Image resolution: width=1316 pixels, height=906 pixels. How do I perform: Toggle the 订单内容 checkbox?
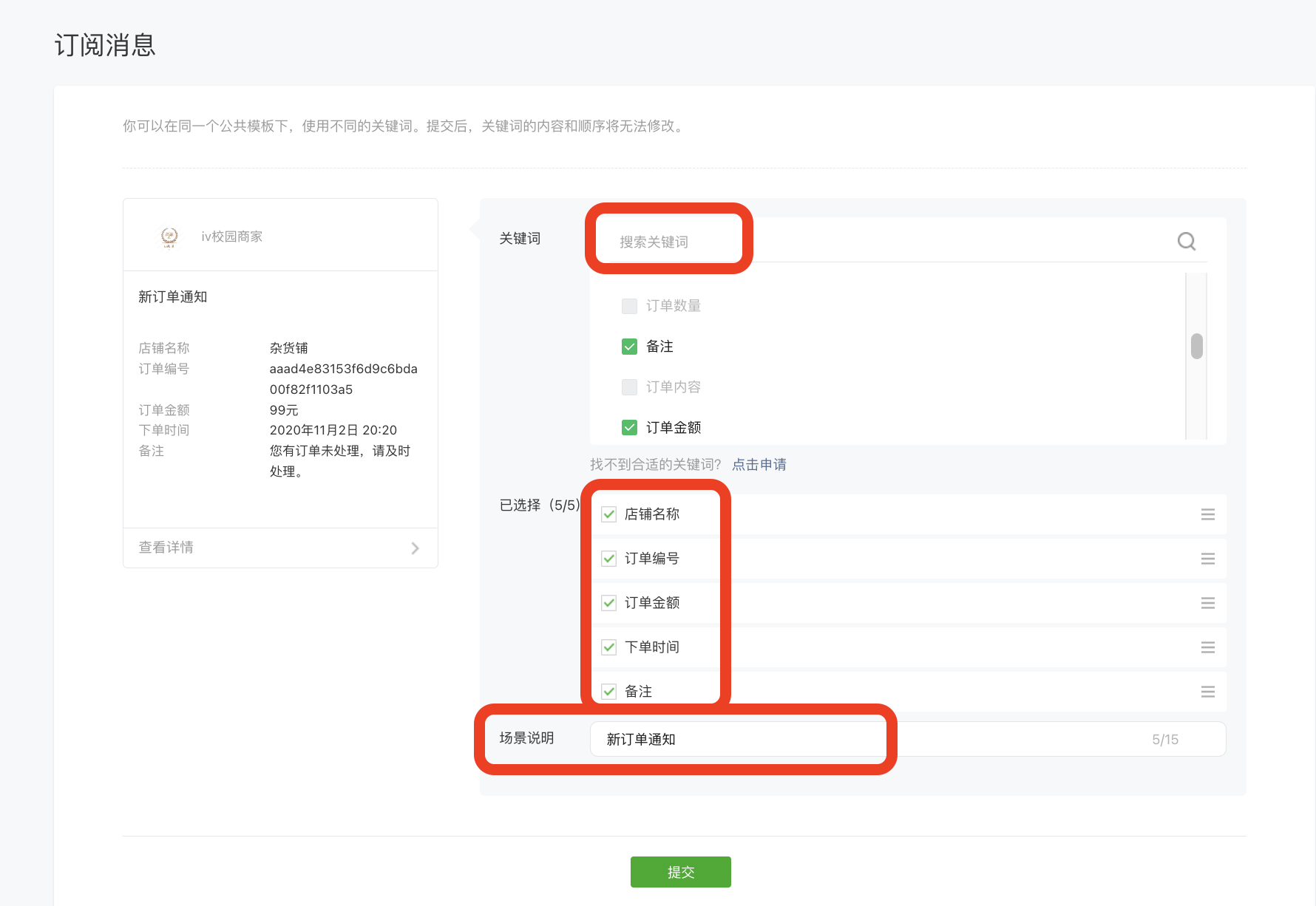click(x=629, y=387)
